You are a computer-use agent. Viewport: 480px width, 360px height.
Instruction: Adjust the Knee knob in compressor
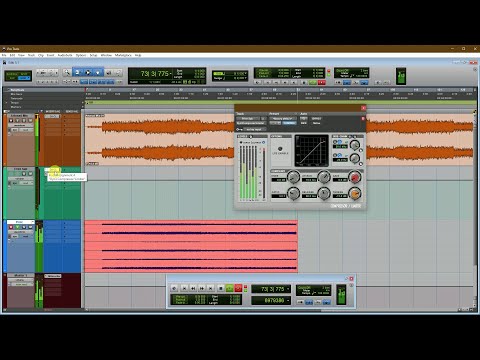point(293,177)
